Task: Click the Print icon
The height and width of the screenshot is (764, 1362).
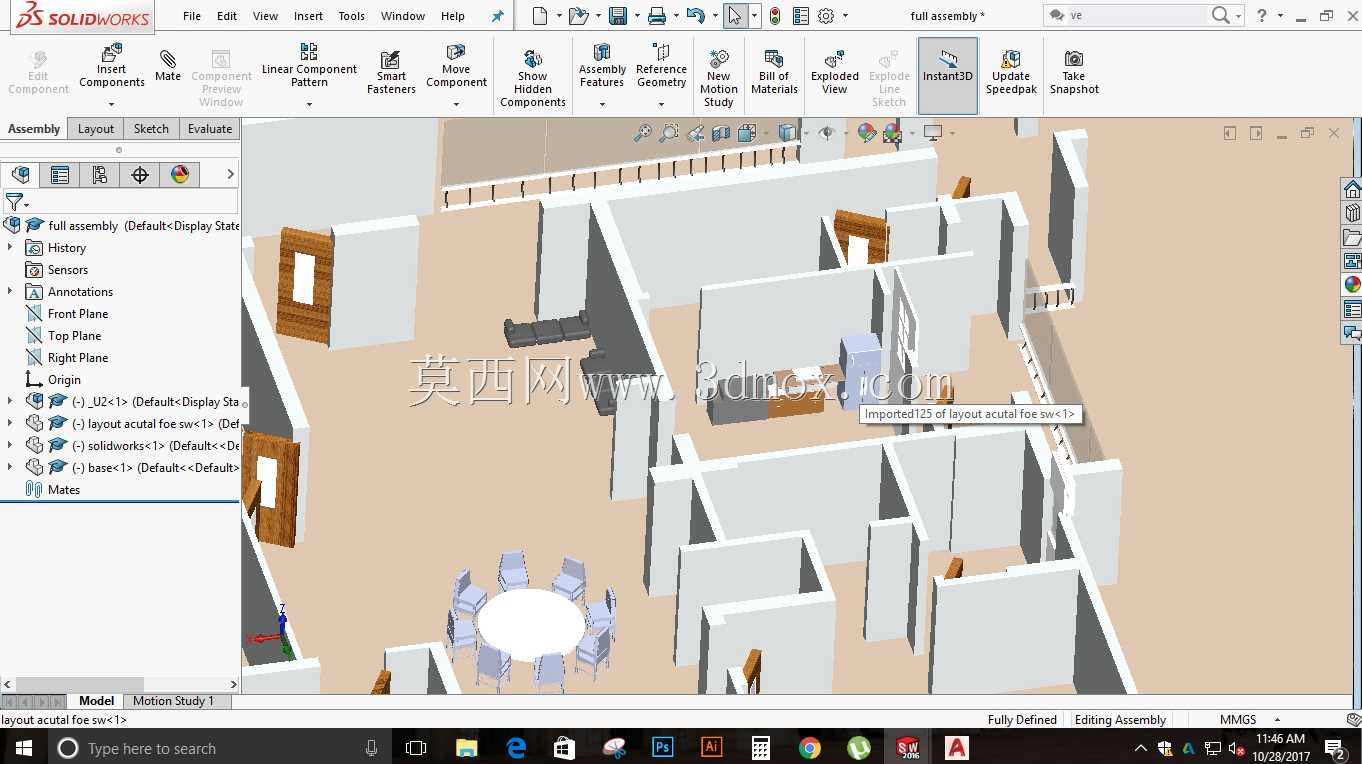Action: 656,16
